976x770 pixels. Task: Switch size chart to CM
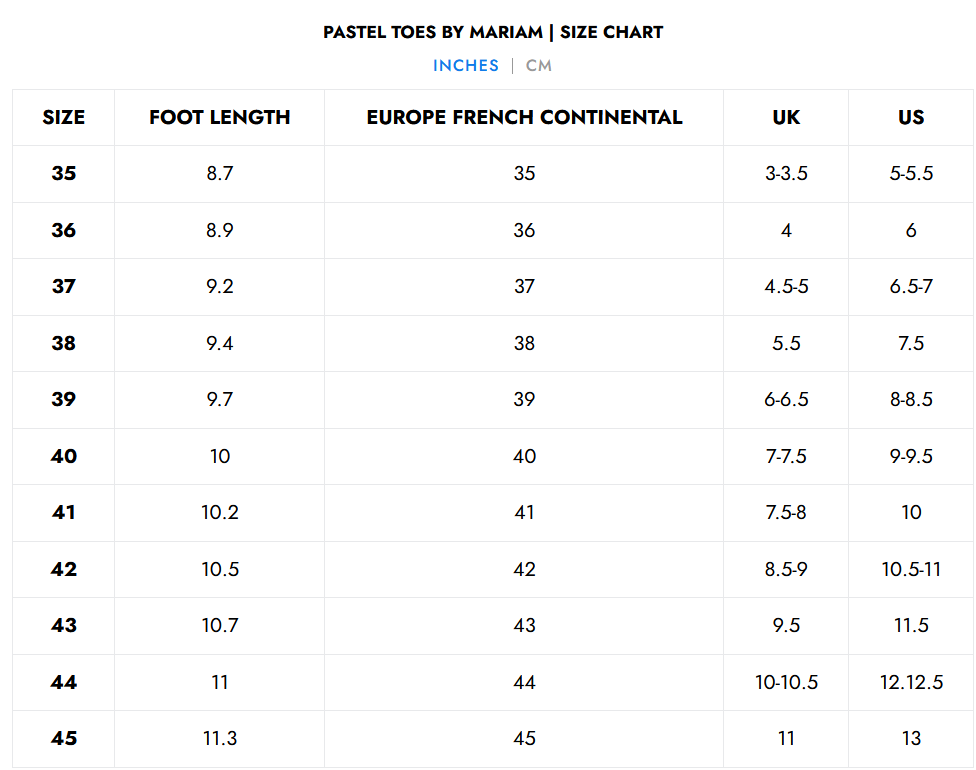tap(539, 66)
